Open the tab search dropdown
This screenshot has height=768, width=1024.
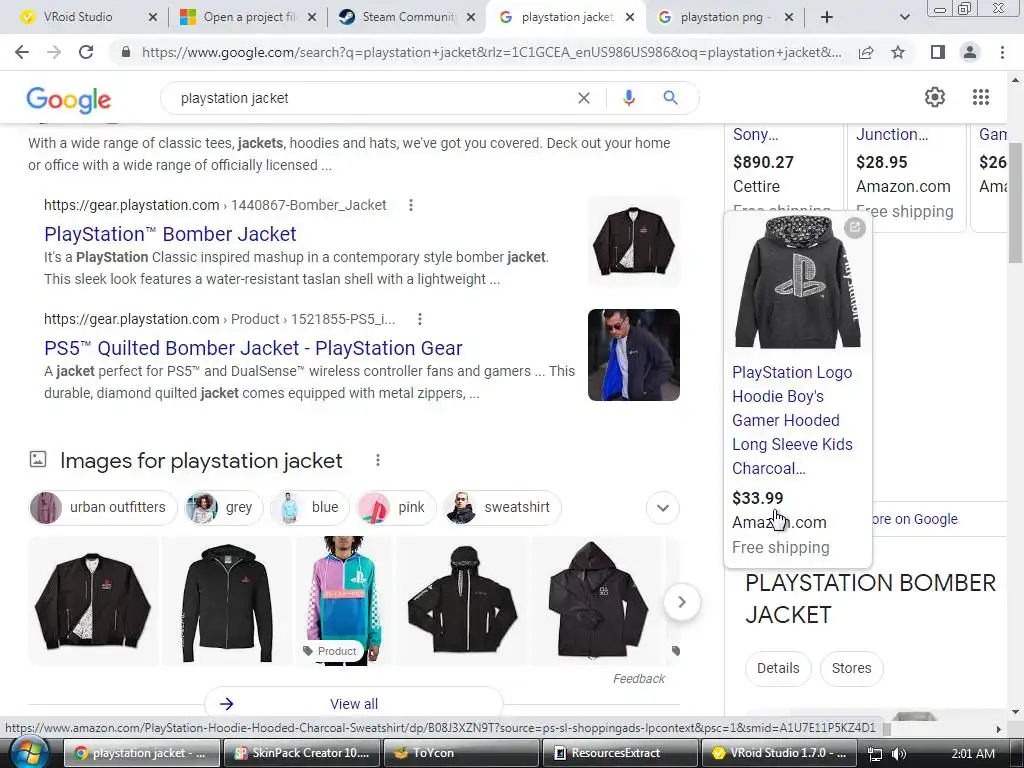pyautogui.click(x=904, y=17)
